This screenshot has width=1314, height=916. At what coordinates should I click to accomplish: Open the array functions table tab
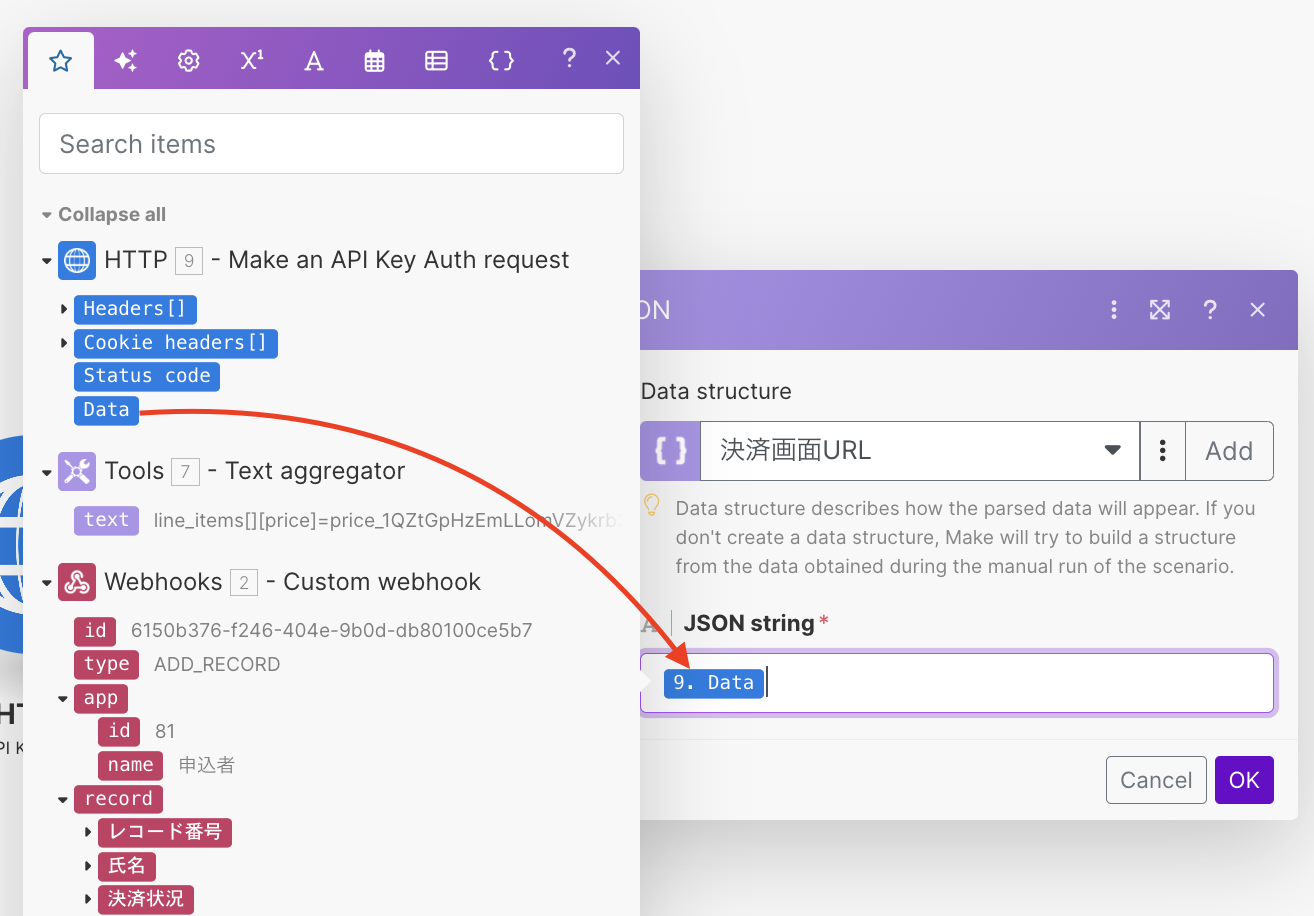click(x=436, y=61)
